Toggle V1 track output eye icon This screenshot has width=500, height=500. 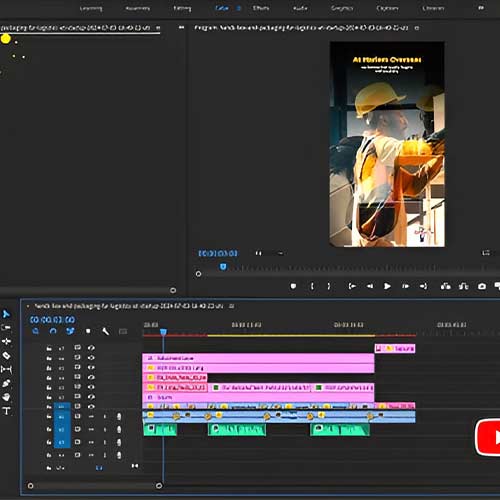pyautogui.click(x=91, y=406)
